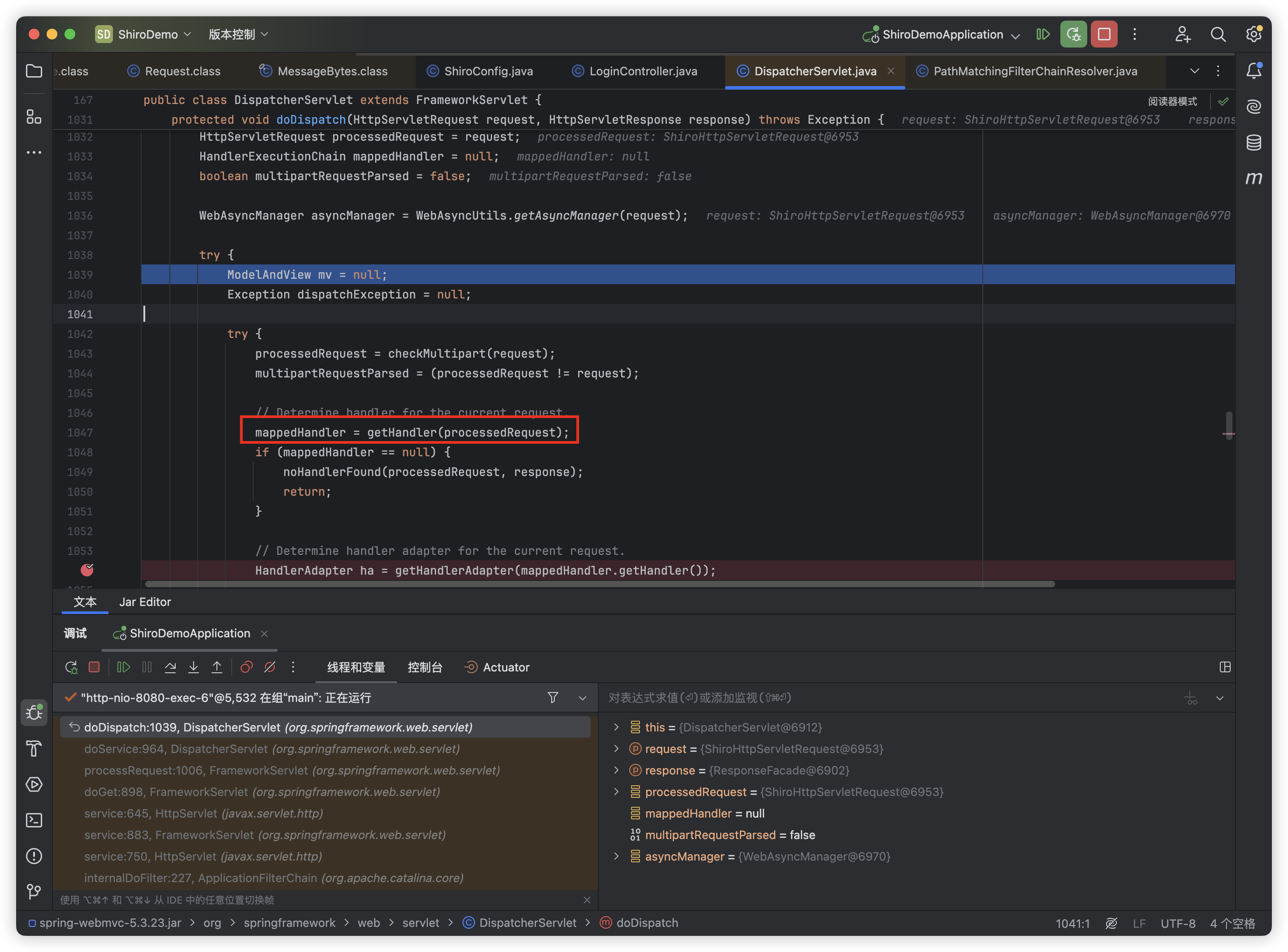Open More tool windows ellipsis in left sidebar
The height and width of the screenshot is (952, 1288).
[x=34, y=153]
